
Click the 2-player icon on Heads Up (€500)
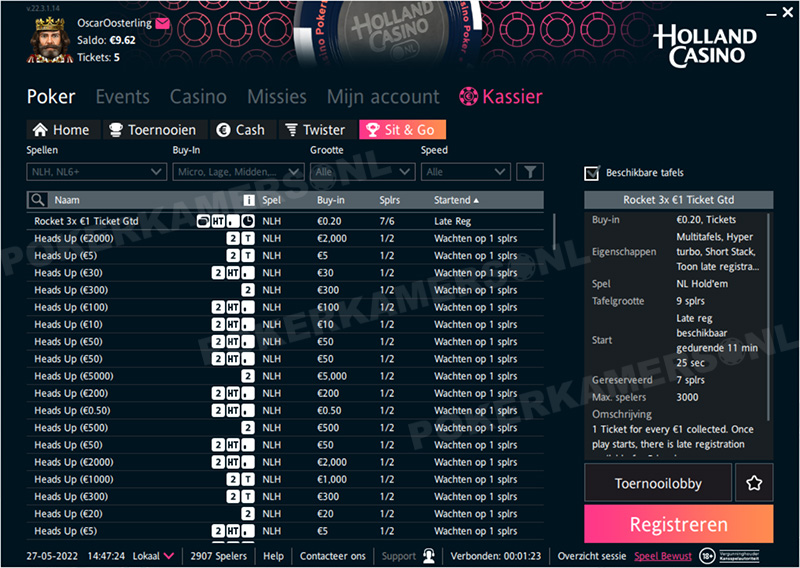point(248,428)
